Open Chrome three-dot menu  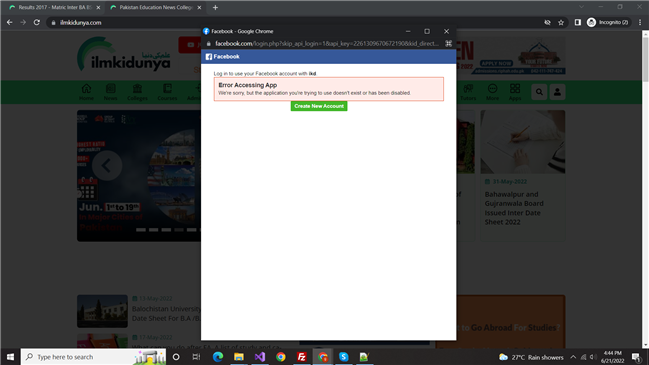click(x=640, y=22)
